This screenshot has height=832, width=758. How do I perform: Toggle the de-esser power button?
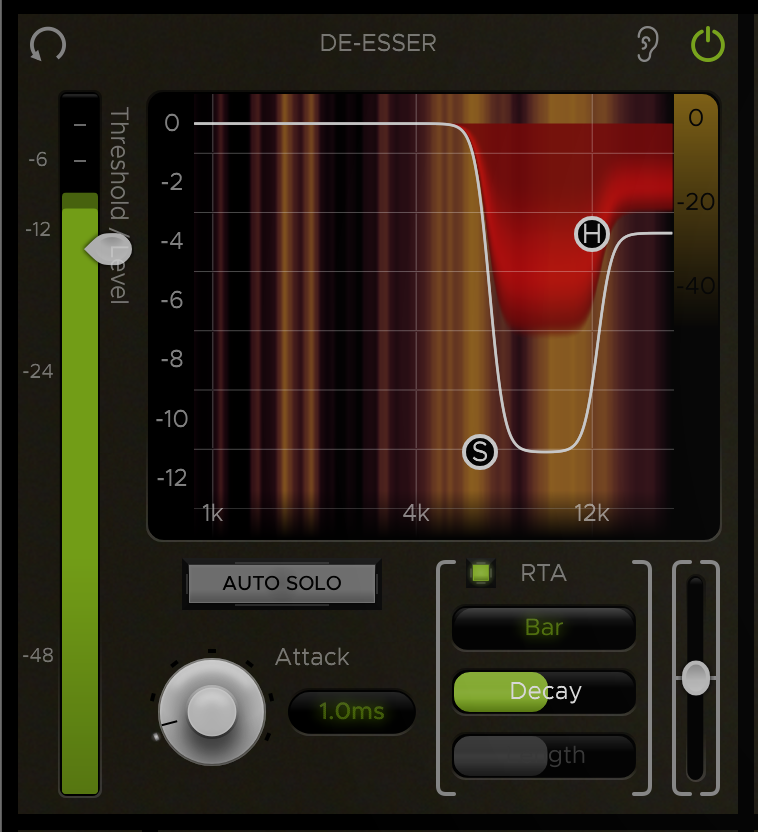(x=708, y=45)
